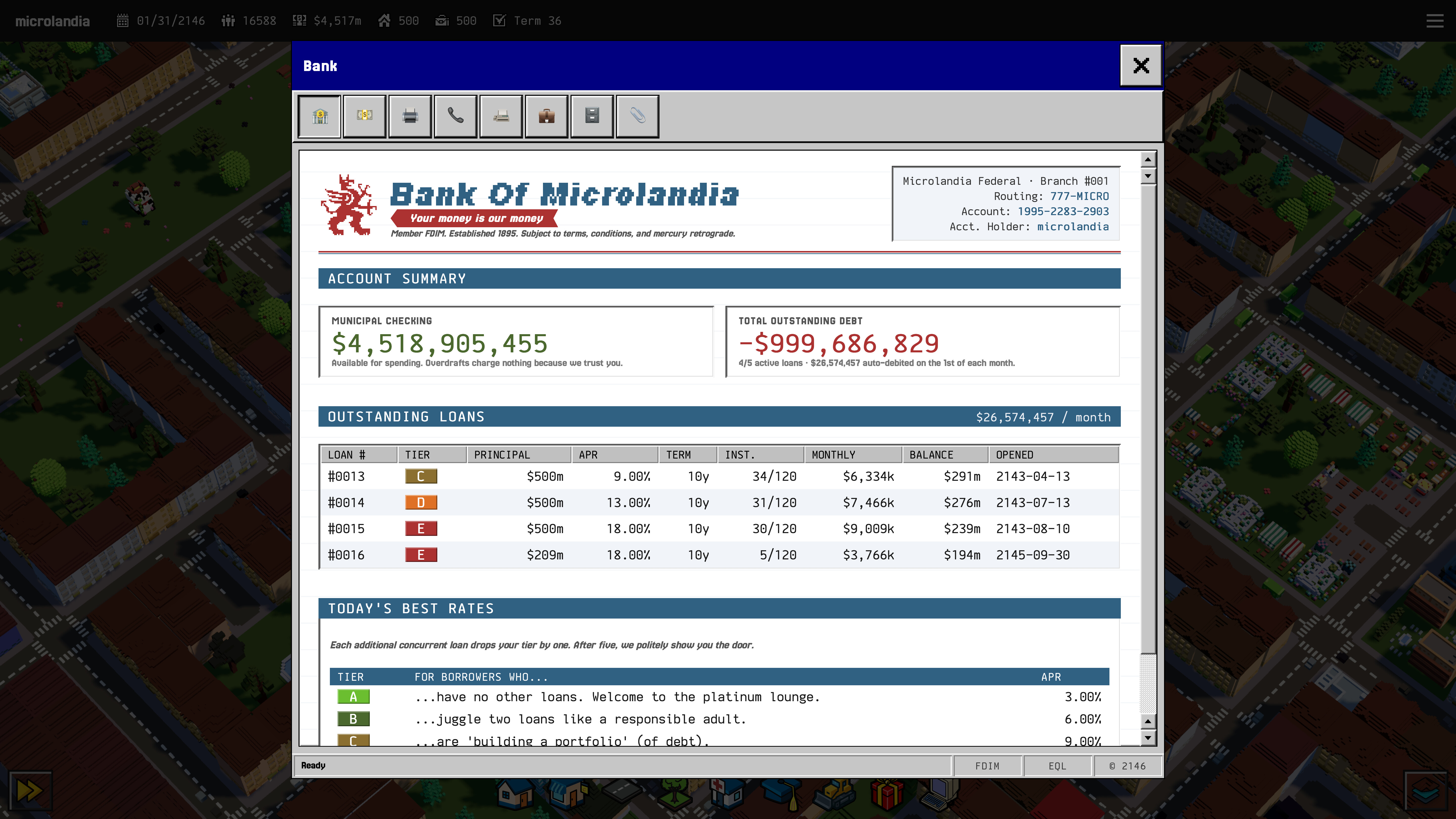Open the filing cabinet tab in the Bank toolbar
The height and width of the screenshot is (819, 1456).
click(592, 117)
